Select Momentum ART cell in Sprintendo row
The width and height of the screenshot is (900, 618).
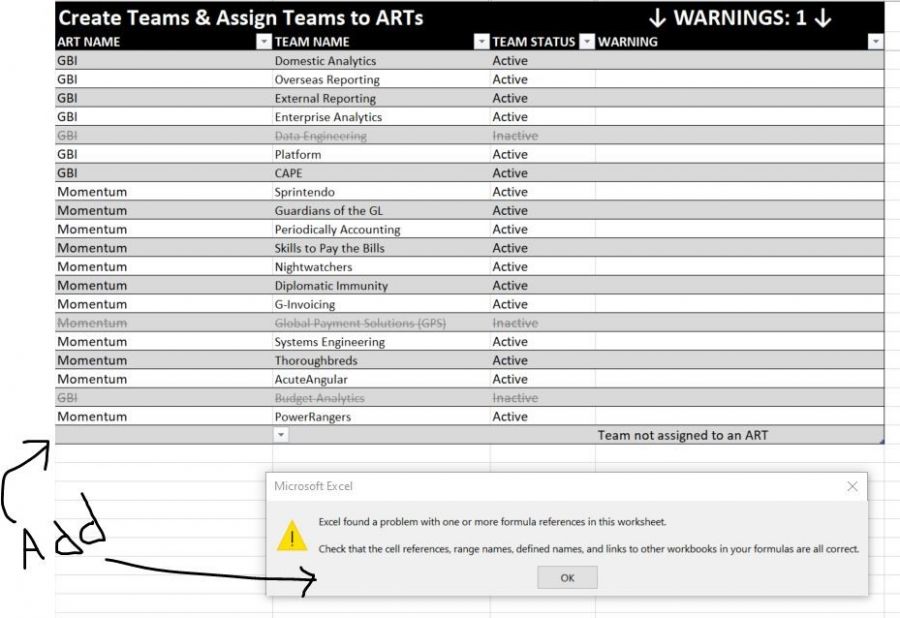coord(164,192)
